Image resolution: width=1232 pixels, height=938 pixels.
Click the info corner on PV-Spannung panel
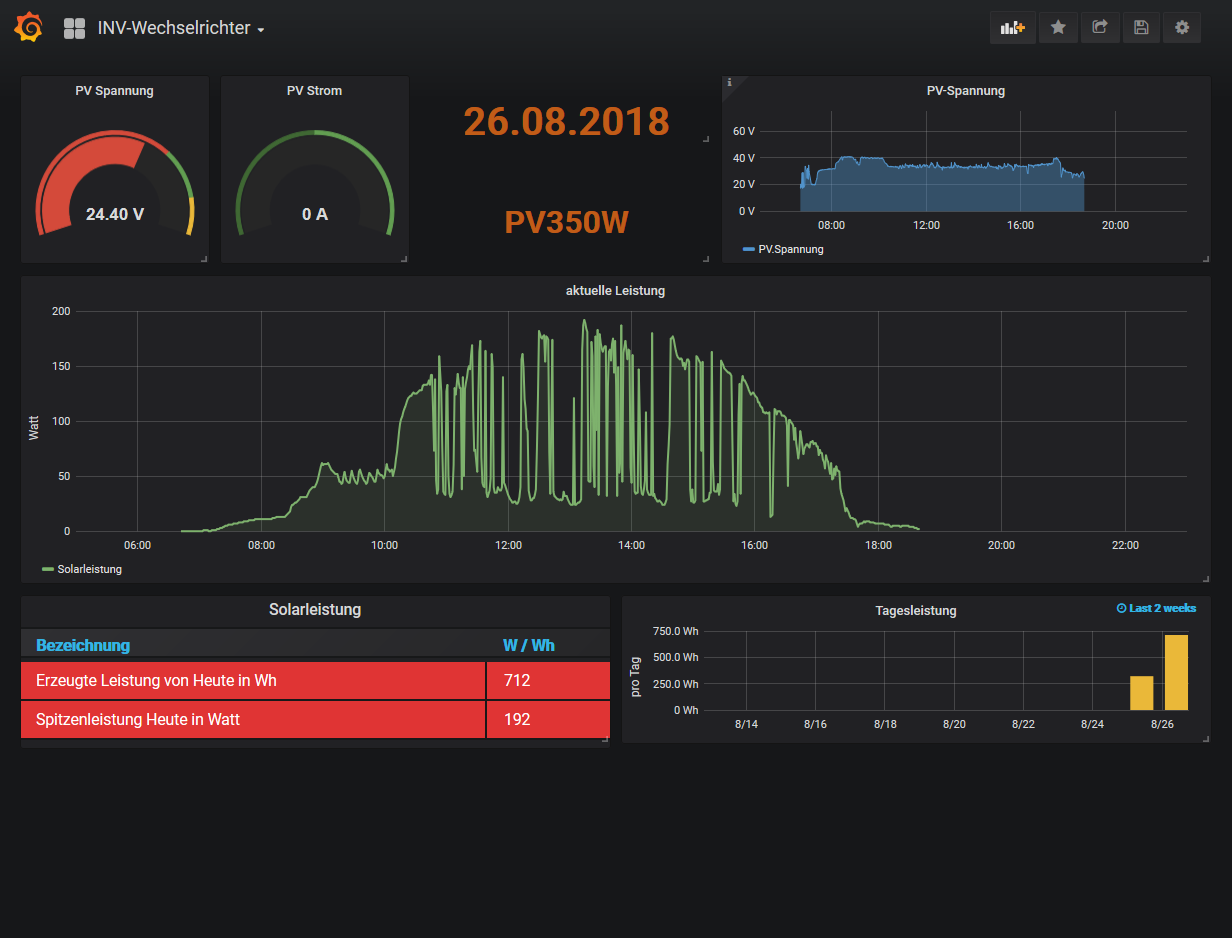(x=729, y=83)
